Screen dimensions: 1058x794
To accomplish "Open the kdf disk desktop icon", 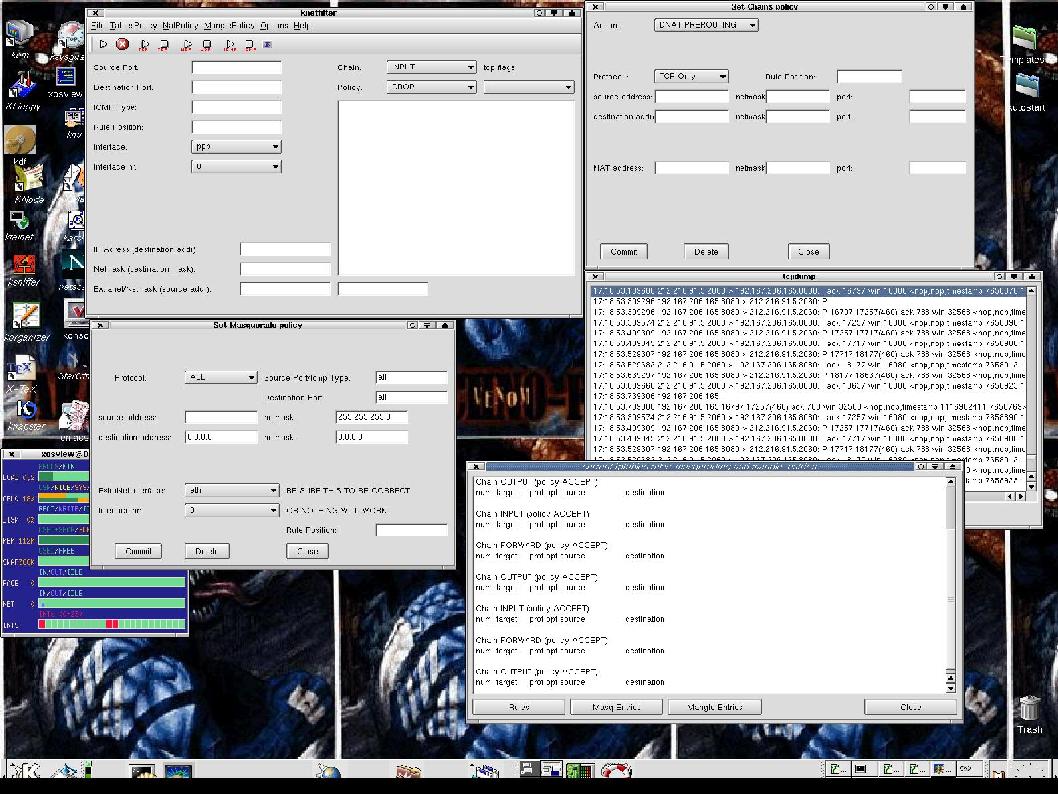I will tap(20, 145).
